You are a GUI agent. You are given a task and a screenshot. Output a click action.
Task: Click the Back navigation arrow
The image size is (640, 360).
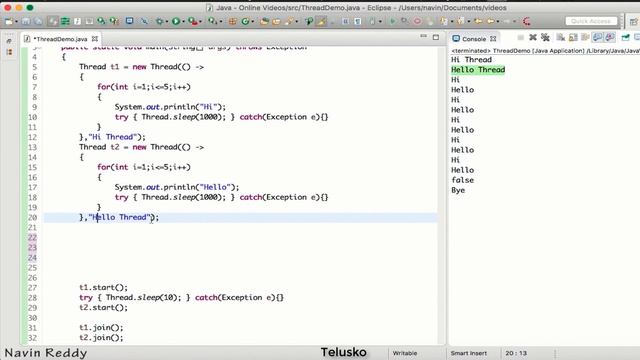pos(491,21)
